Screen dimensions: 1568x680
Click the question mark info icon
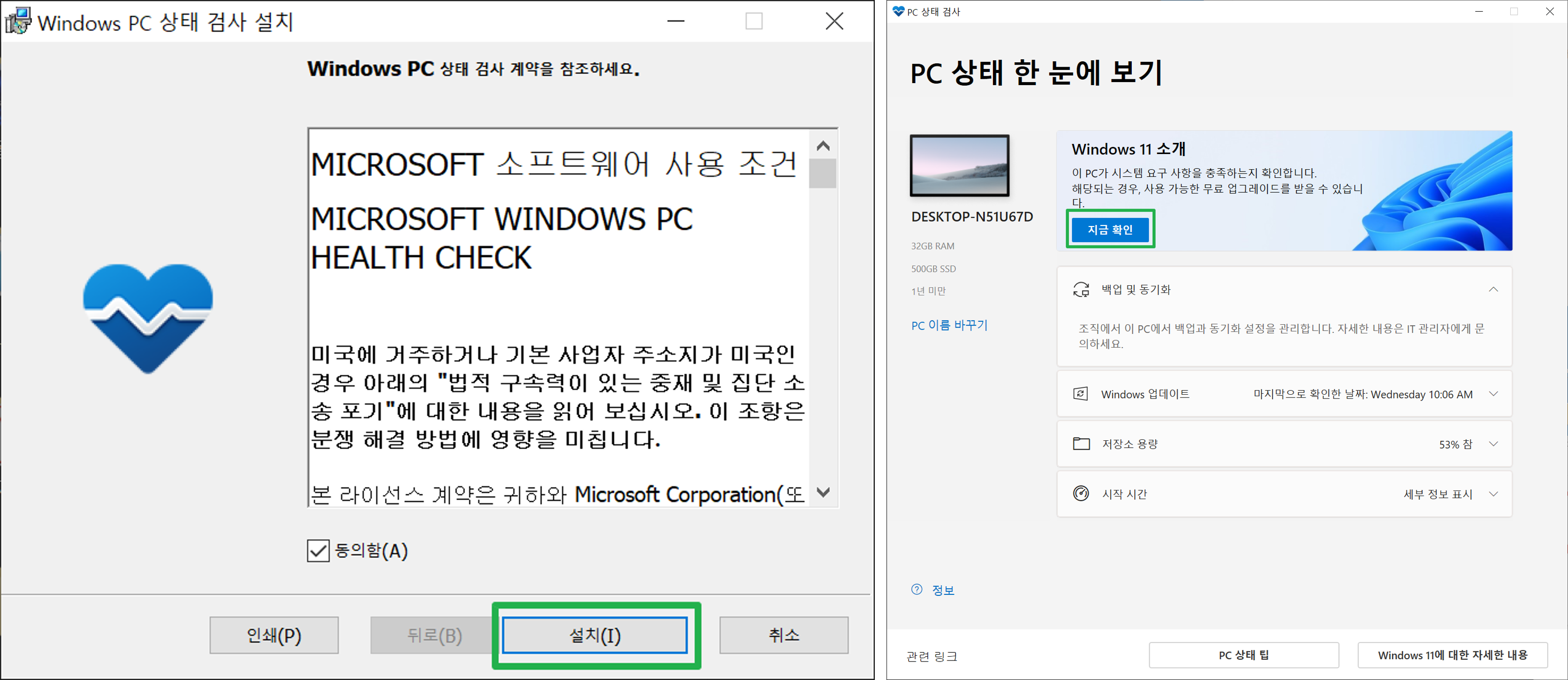[x=917, y=589]
